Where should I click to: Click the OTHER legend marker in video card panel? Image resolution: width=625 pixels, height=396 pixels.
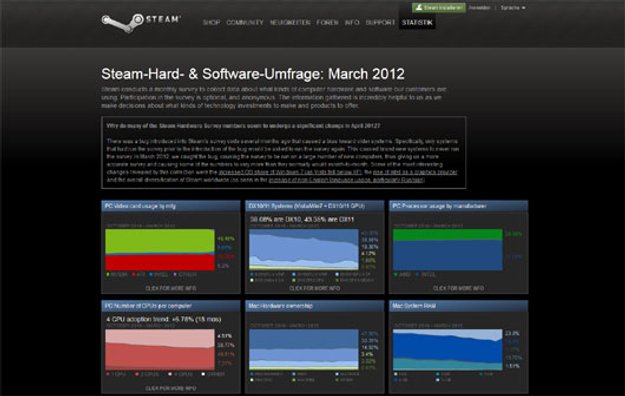[175, 275]
